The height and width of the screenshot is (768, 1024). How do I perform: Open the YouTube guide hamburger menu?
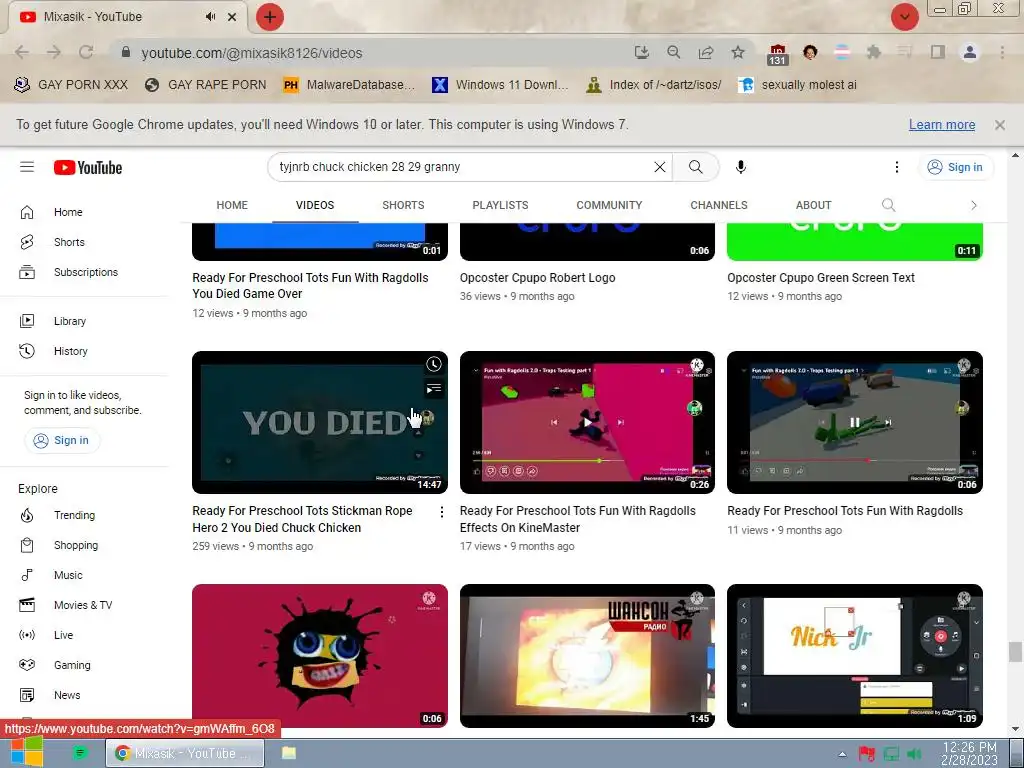click(27, 167)
